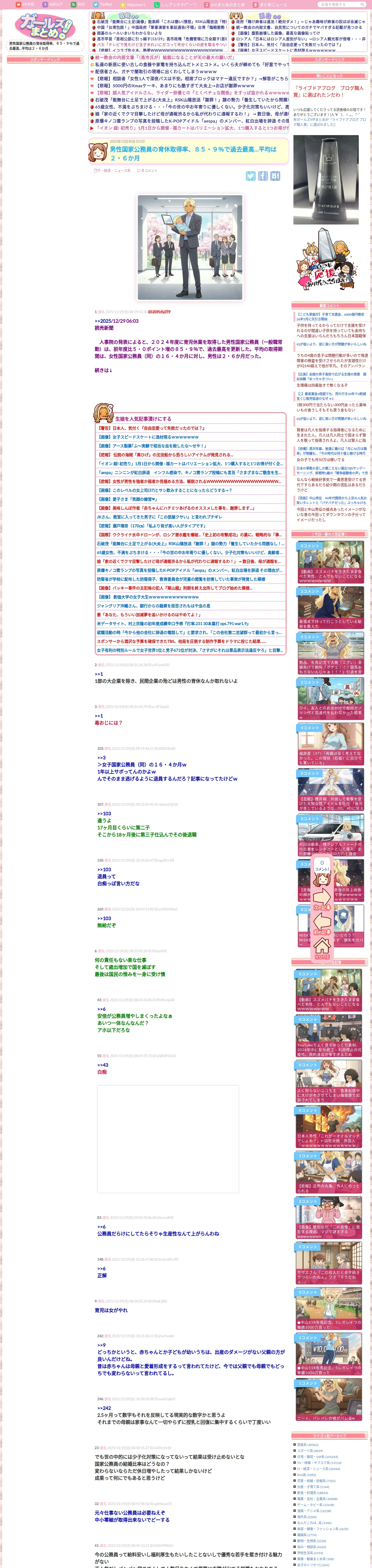372x1568 pixels.
Task: Open the RSS feed link in top bar
Action: pyautogui.click(x=78, y=4)
